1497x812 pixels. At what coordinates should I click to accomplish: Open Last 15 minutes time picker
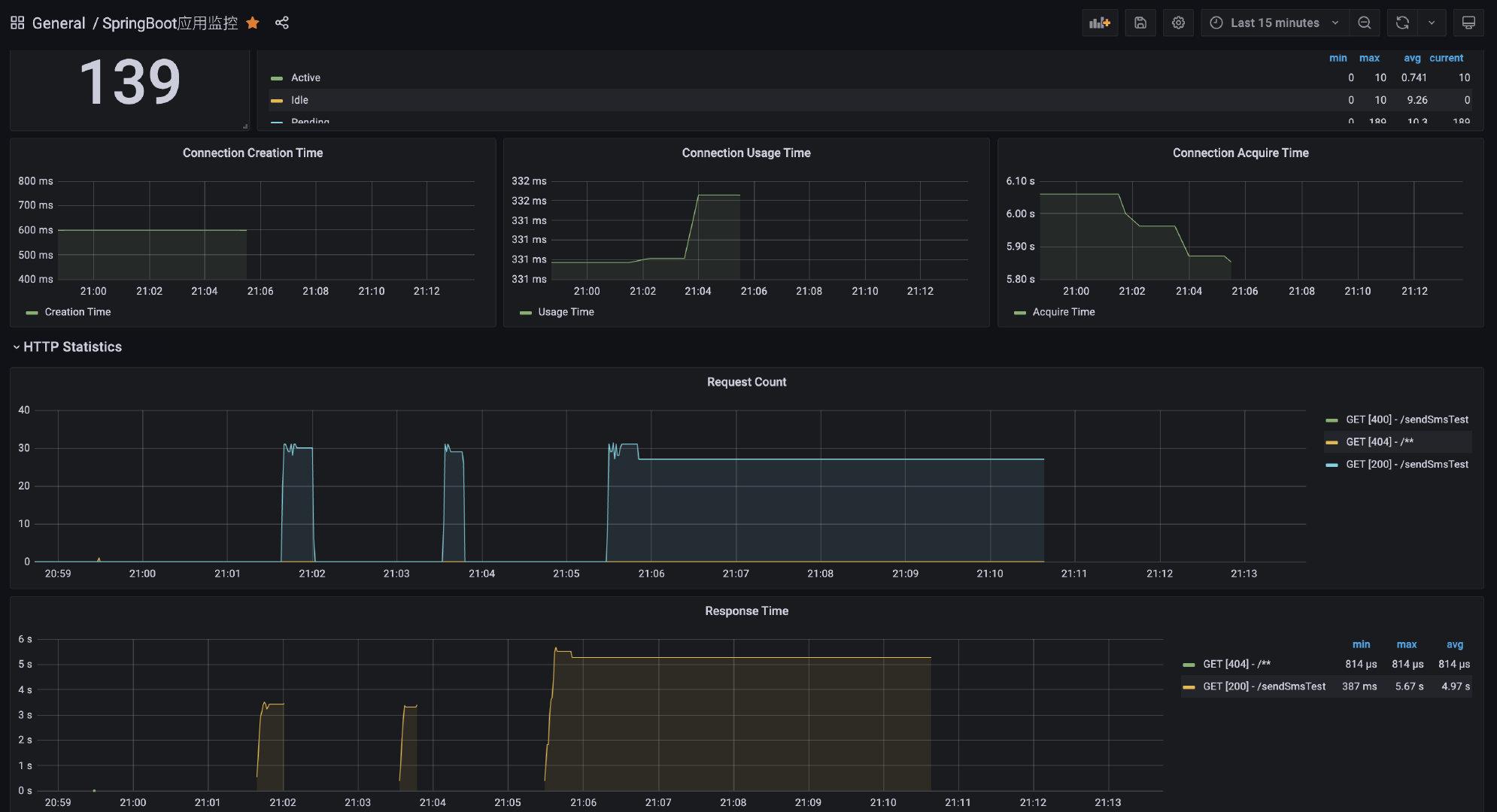coord(1274,23)
